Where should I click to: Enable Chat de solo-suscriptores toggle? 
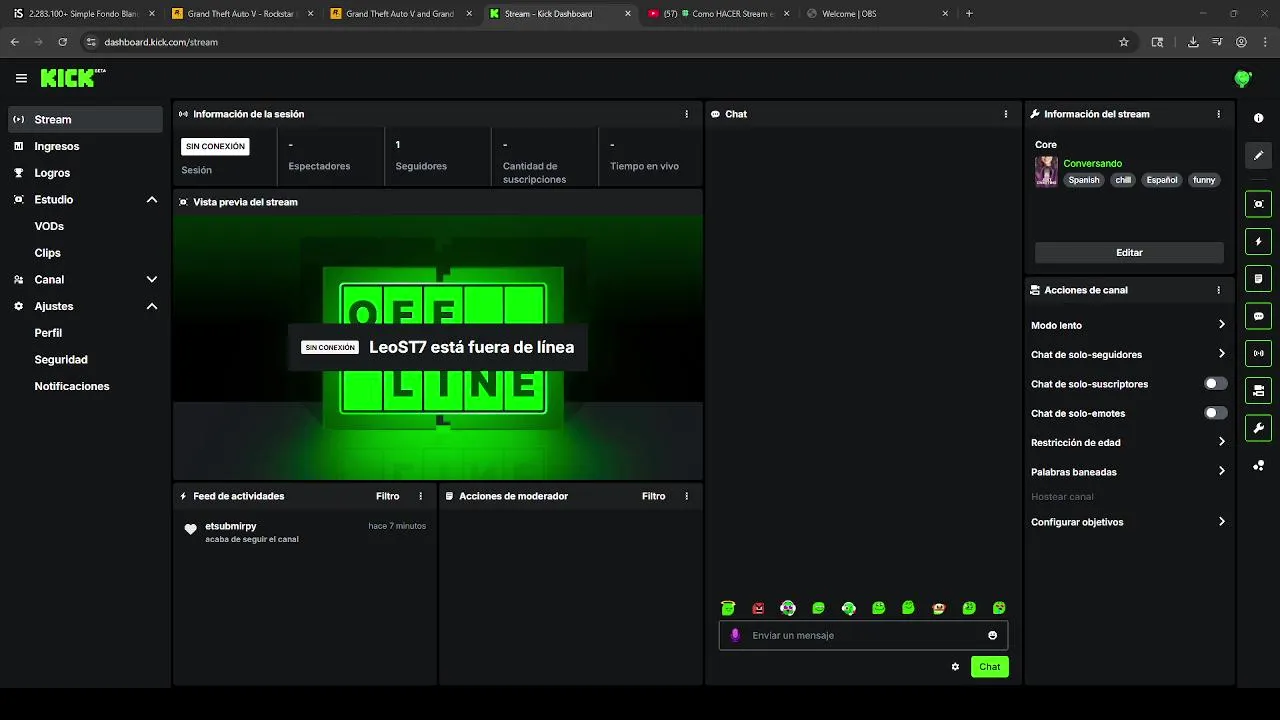[x=1215, y=384]
